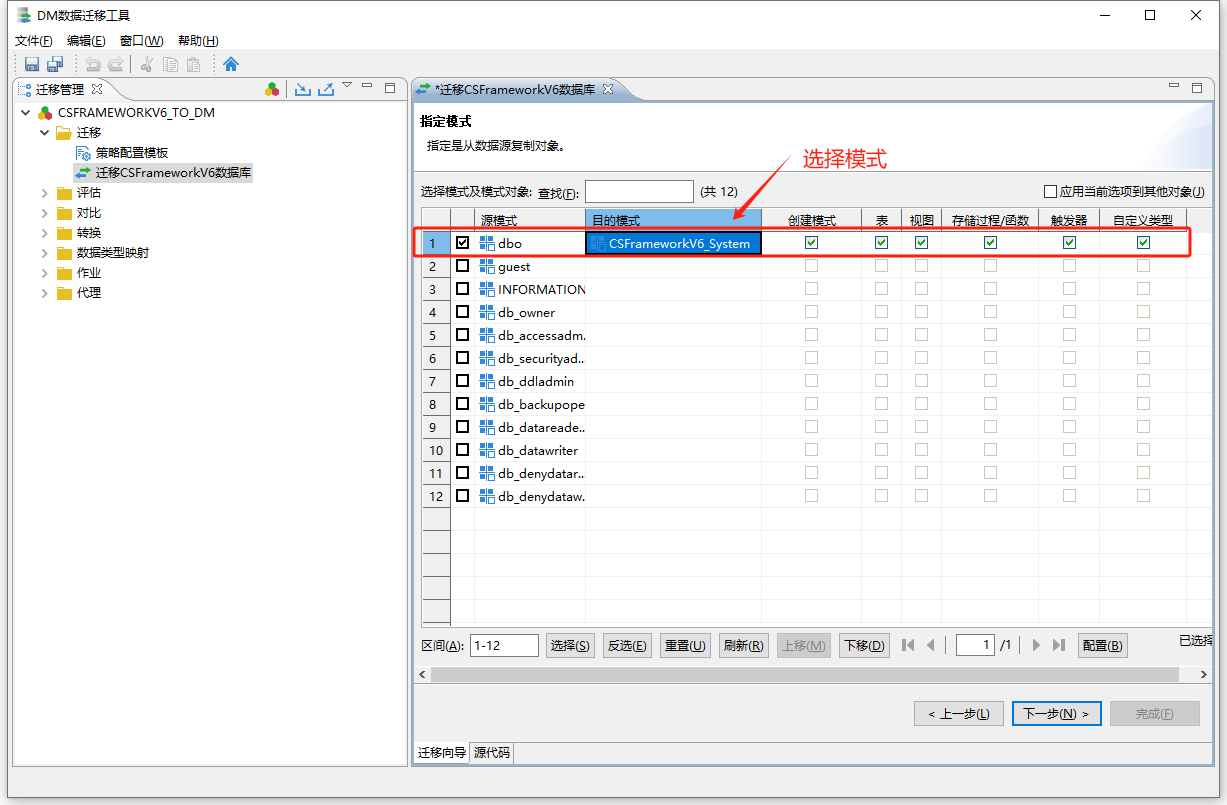The height and width of the screenshot is (805, 1227).
Task: Minimize the 迁移管理 panel
Action: click(x=367, y=87)
